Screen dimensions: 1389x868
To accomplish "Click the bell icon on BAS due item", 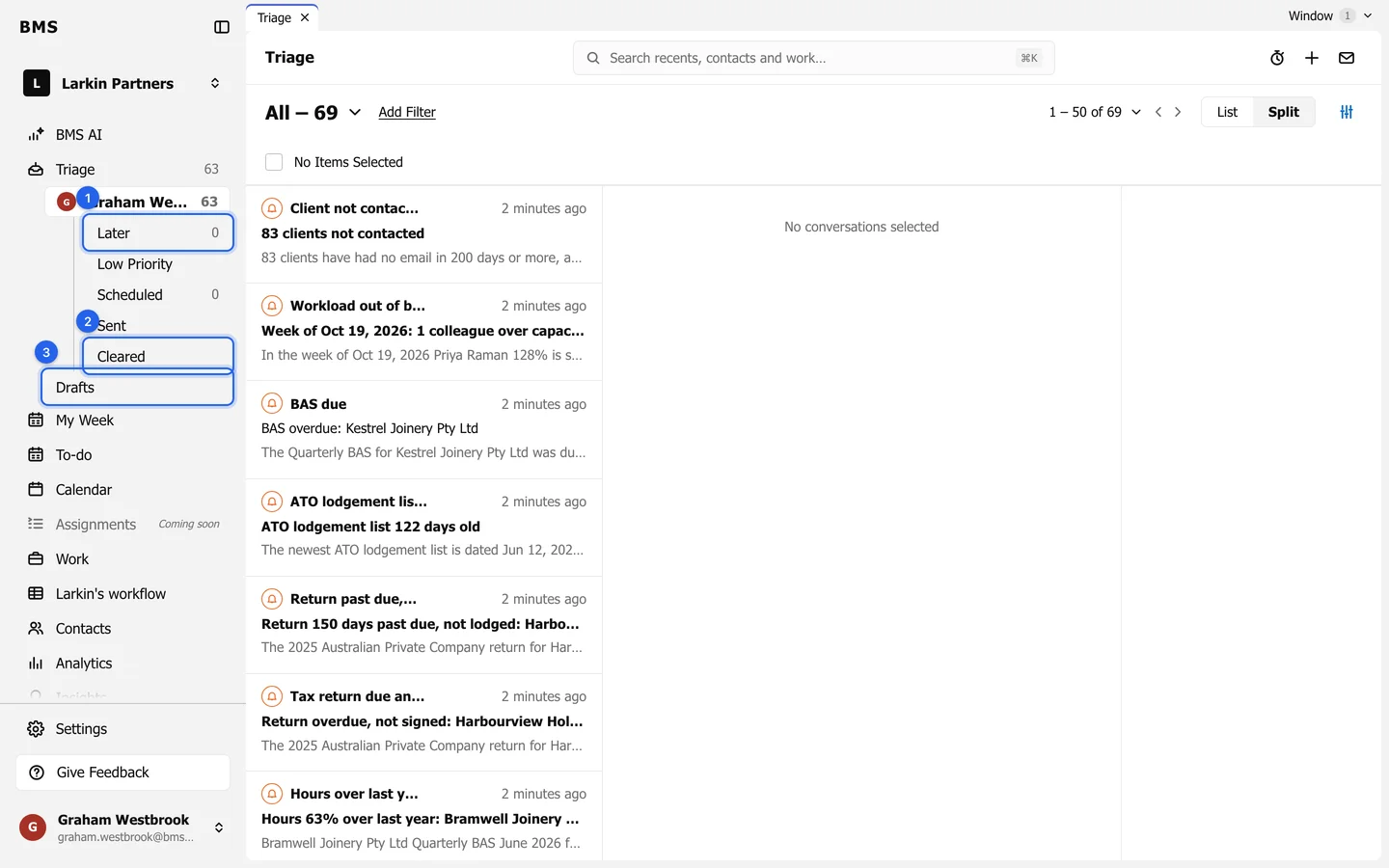I will (x=272, y=403).
